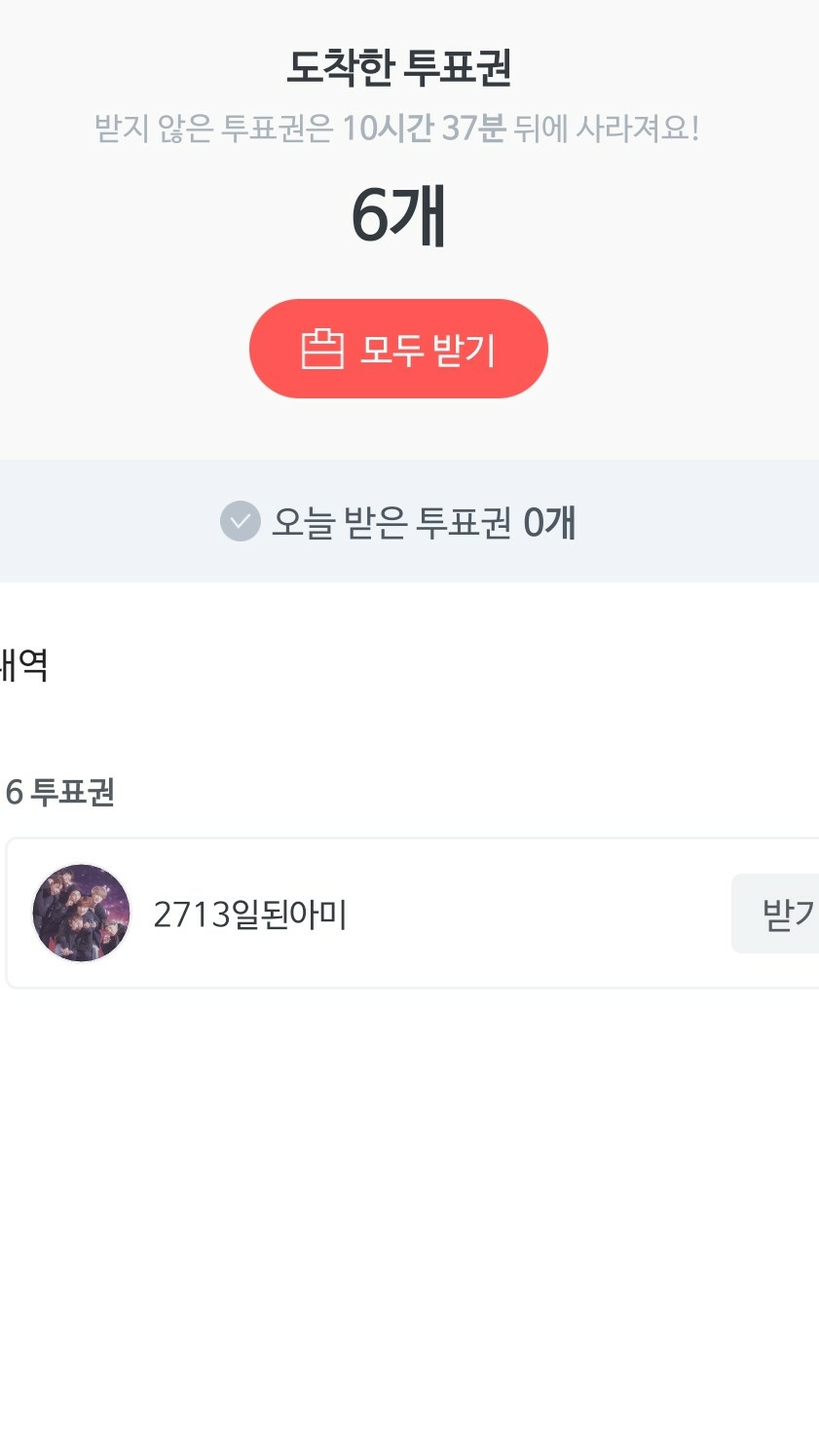Open the 2713일된아미 profile picture
Viewport: 819px width, 1456px height.
tap(81, 914)
